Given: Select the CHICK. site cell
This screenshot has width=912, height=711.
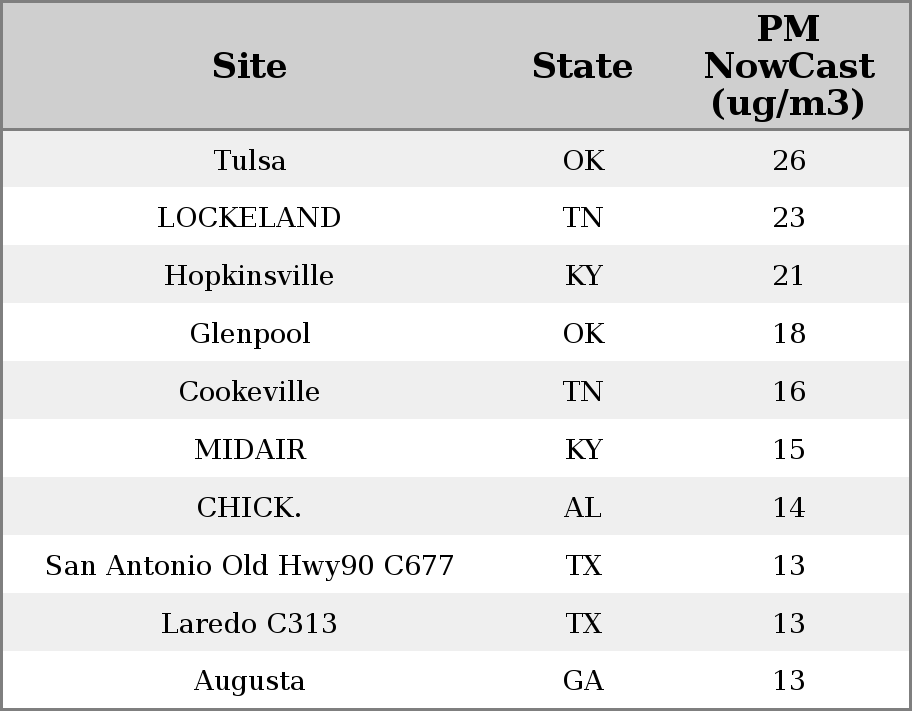Looking at the screenshot, I should 250,507.
